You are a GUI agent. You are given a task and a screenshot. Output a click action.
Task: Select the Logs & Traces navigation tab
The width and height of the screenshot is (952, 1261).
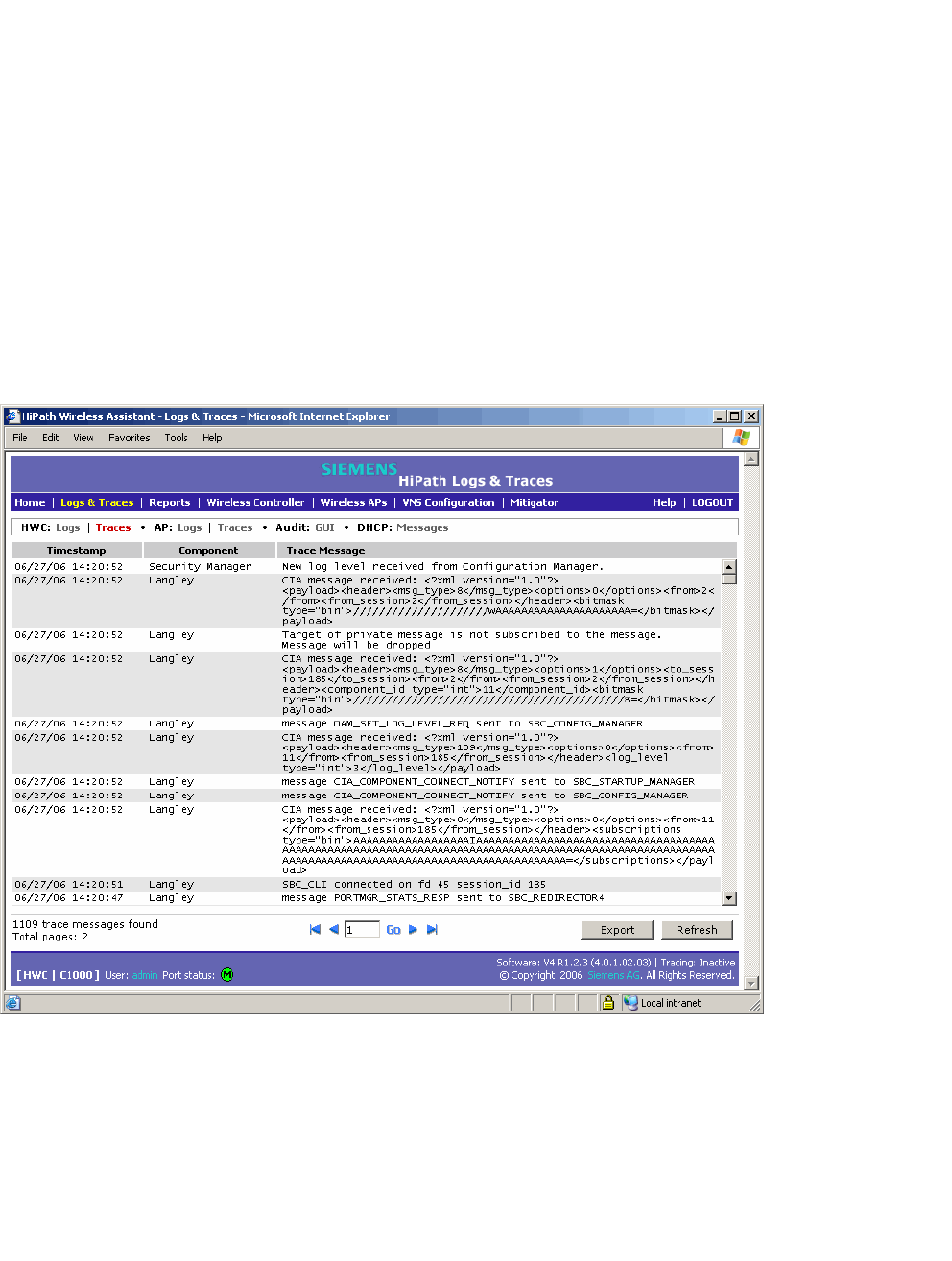coord(97,503)
